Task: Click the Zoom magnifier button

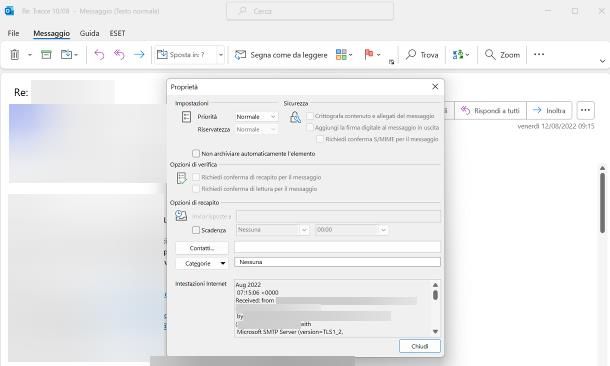Action: [x=502, y=55]
